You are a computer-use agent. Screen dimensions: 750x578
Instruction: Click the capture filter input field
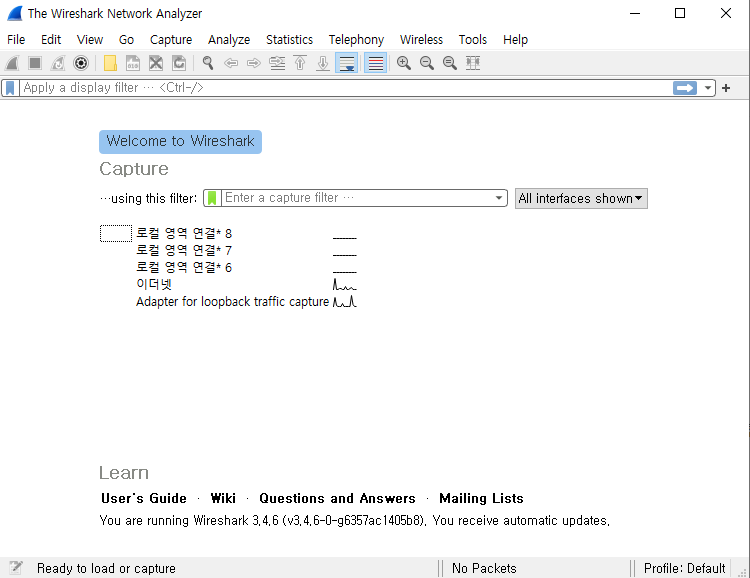[x=356, y=198]
